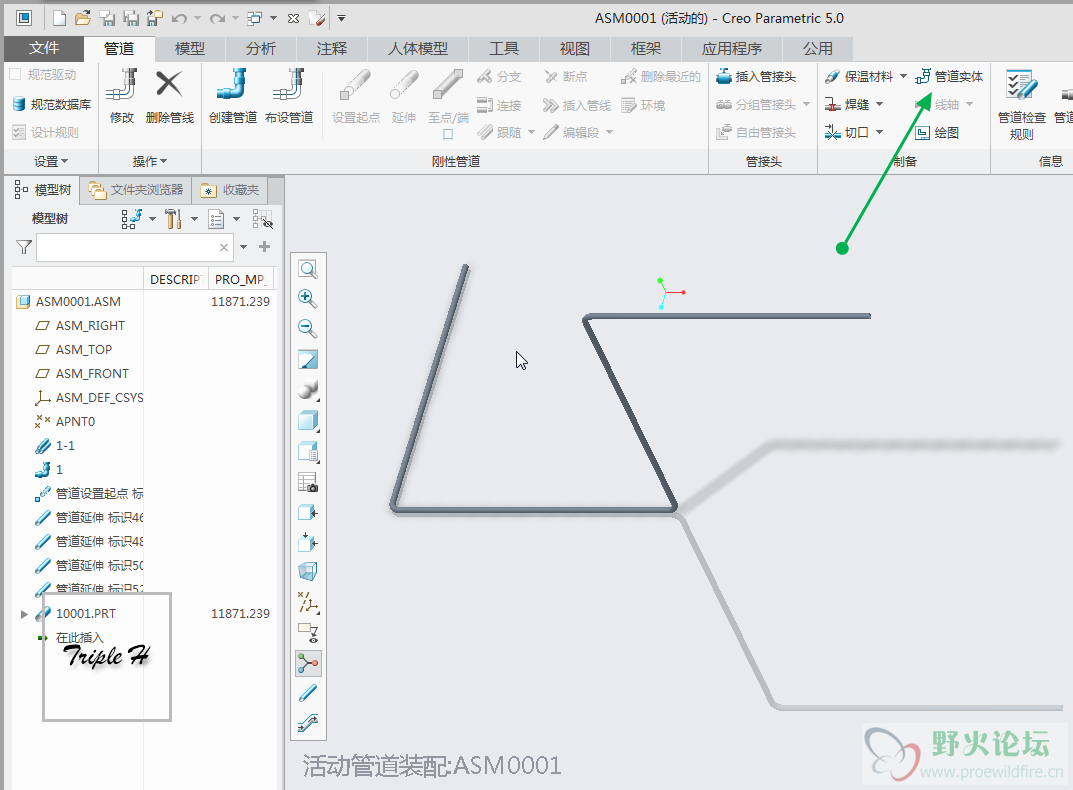
Task: Click the View Manager icon with camera
Action: [x=308, y=483]
